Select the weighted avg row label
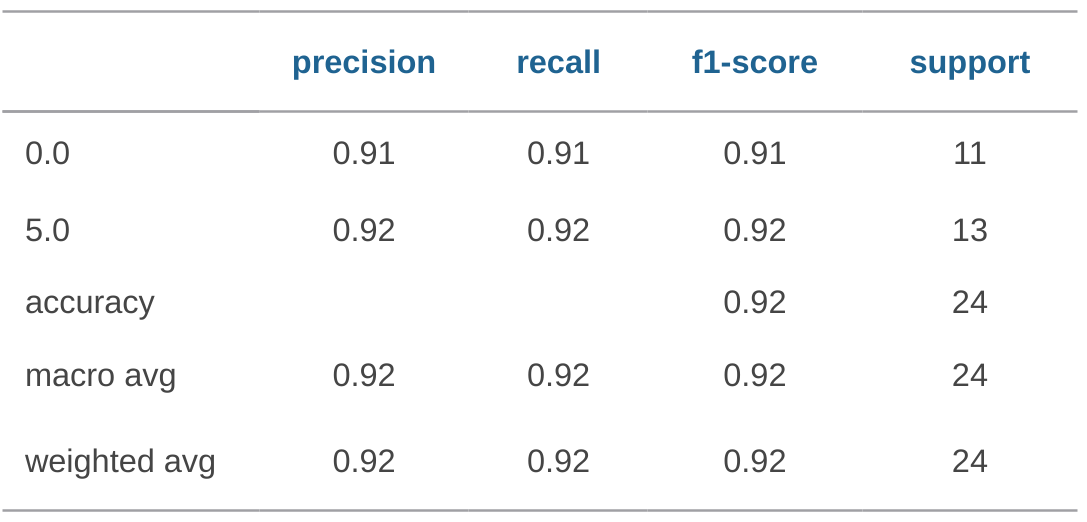The width and height of the screenshot is (1087, 522). pyautogui.click(x=120, y=461)
